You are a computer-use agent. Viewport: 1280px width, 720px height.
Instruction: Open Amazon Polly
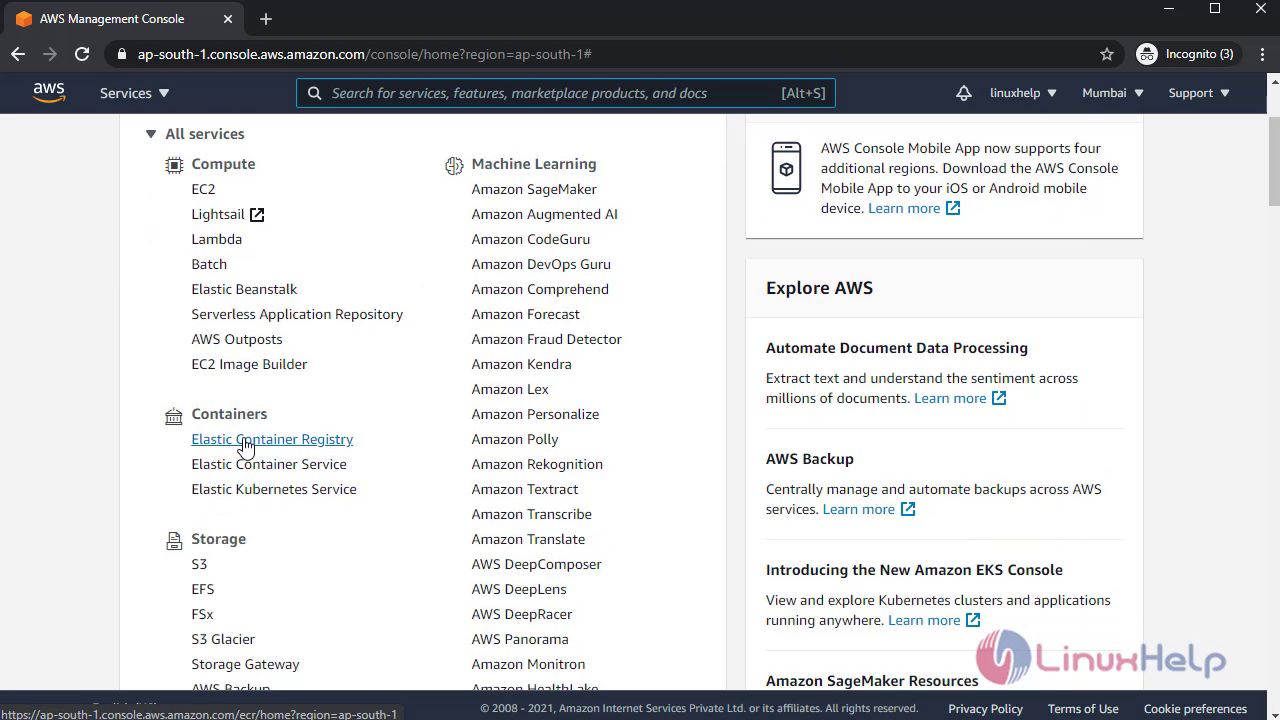515,439
